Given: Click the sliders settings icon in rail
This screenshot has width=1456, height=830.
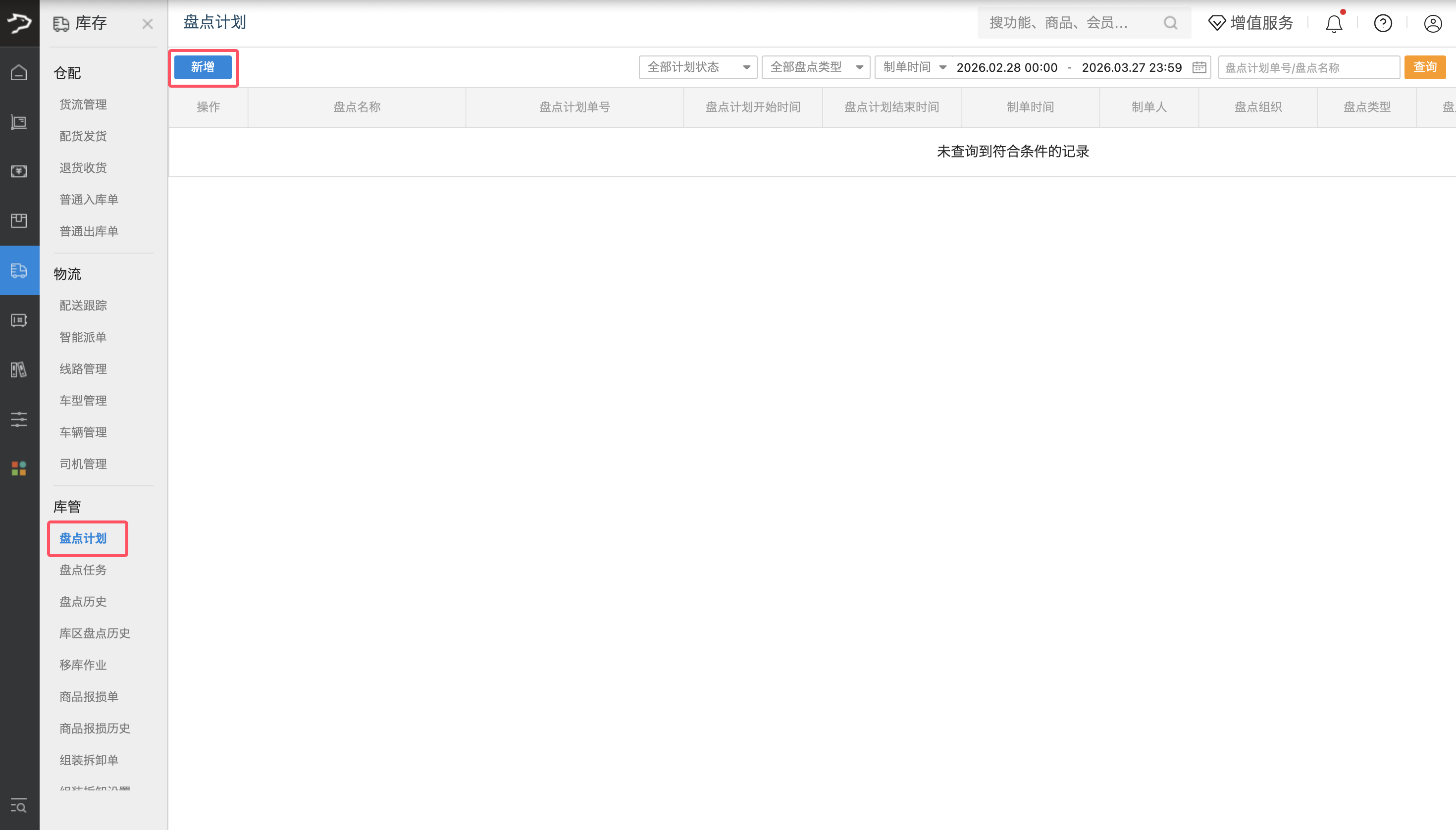Looking at the screenshot, I should tap(19, 419).
